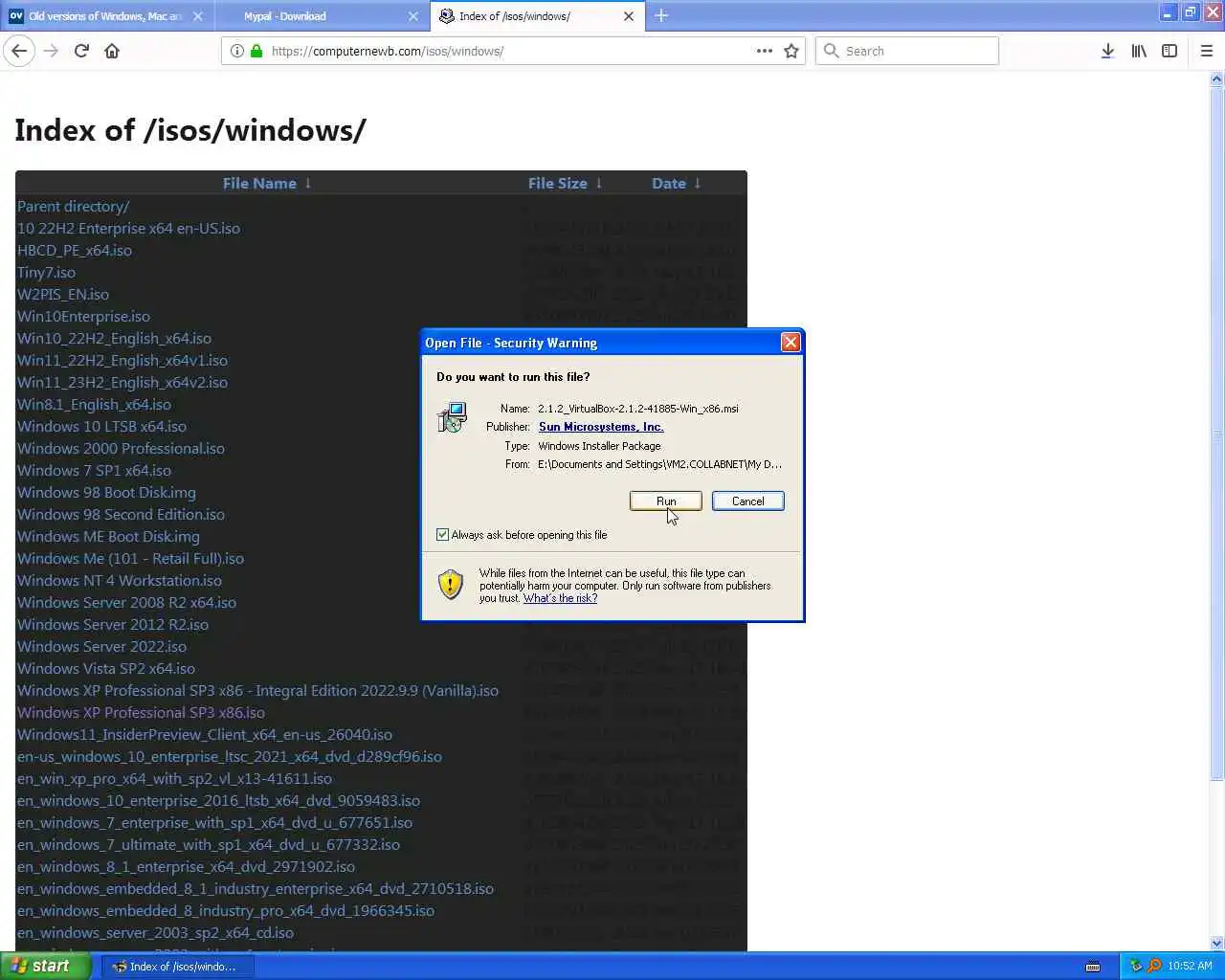Switch to 'Old versions of Windows' tab
This screenshot has width=1225, height=980.
(107, 16)
